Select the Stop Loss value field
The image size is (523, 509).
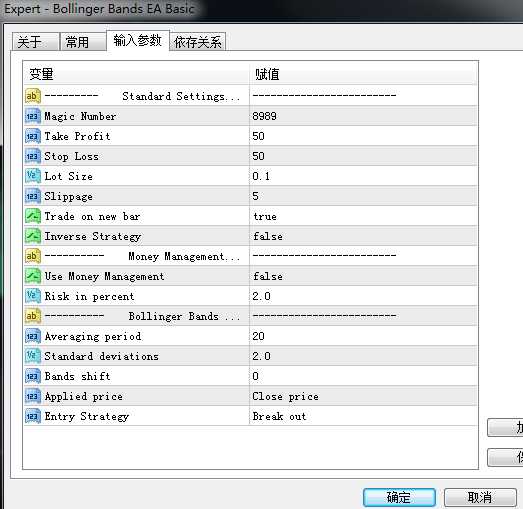[363, 156]
